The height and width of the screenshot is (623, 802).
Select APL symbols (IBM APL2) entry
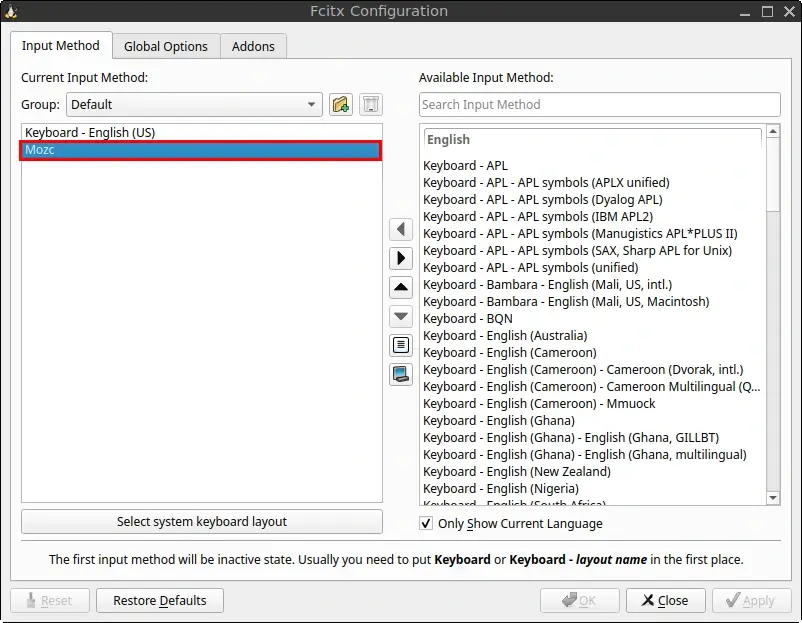click(592, 216)
